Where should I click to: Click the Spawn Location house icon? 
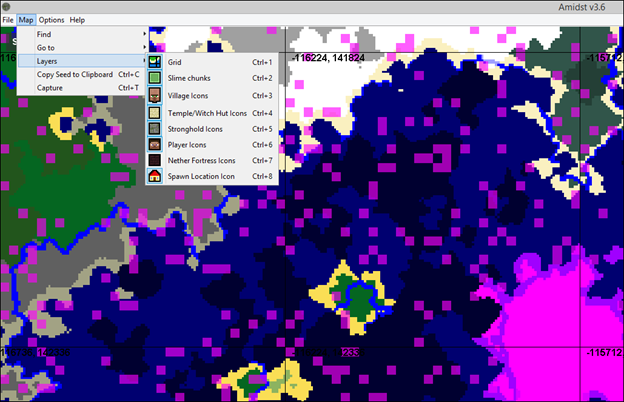tap(154, 176)
